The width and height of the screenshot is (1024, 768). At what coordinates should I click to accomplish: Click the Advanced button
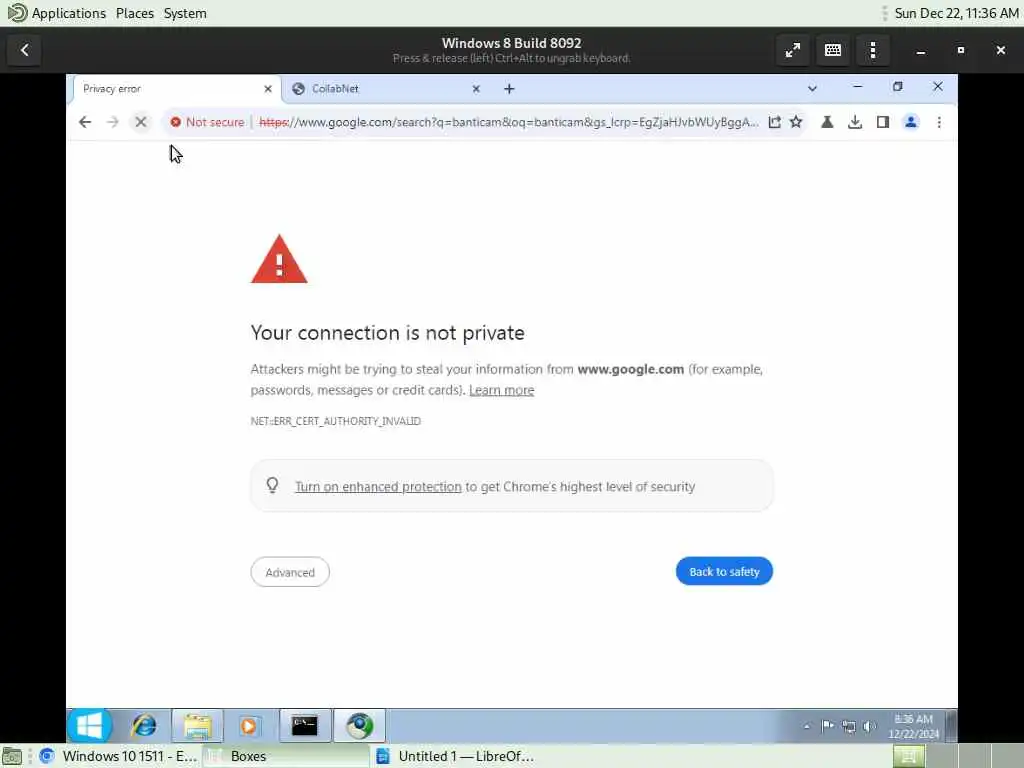(x=290, y=572)
